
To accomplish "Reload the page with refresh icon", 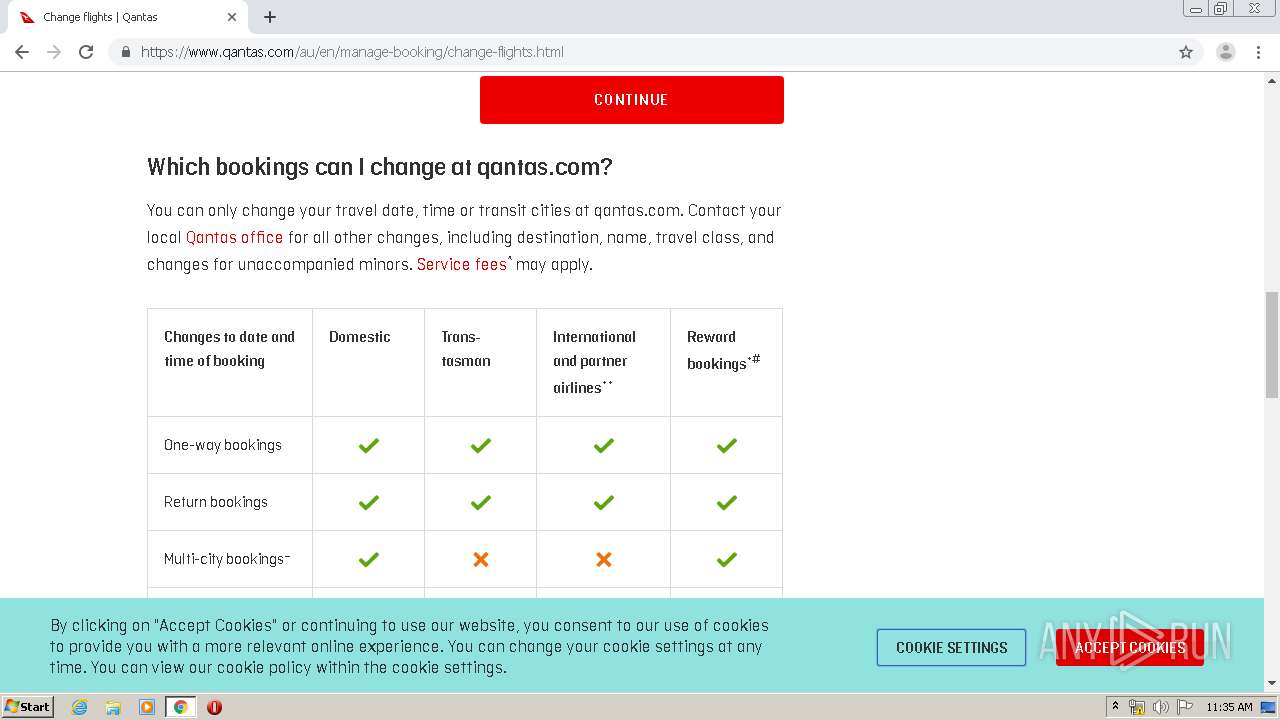I will (86, 52).
